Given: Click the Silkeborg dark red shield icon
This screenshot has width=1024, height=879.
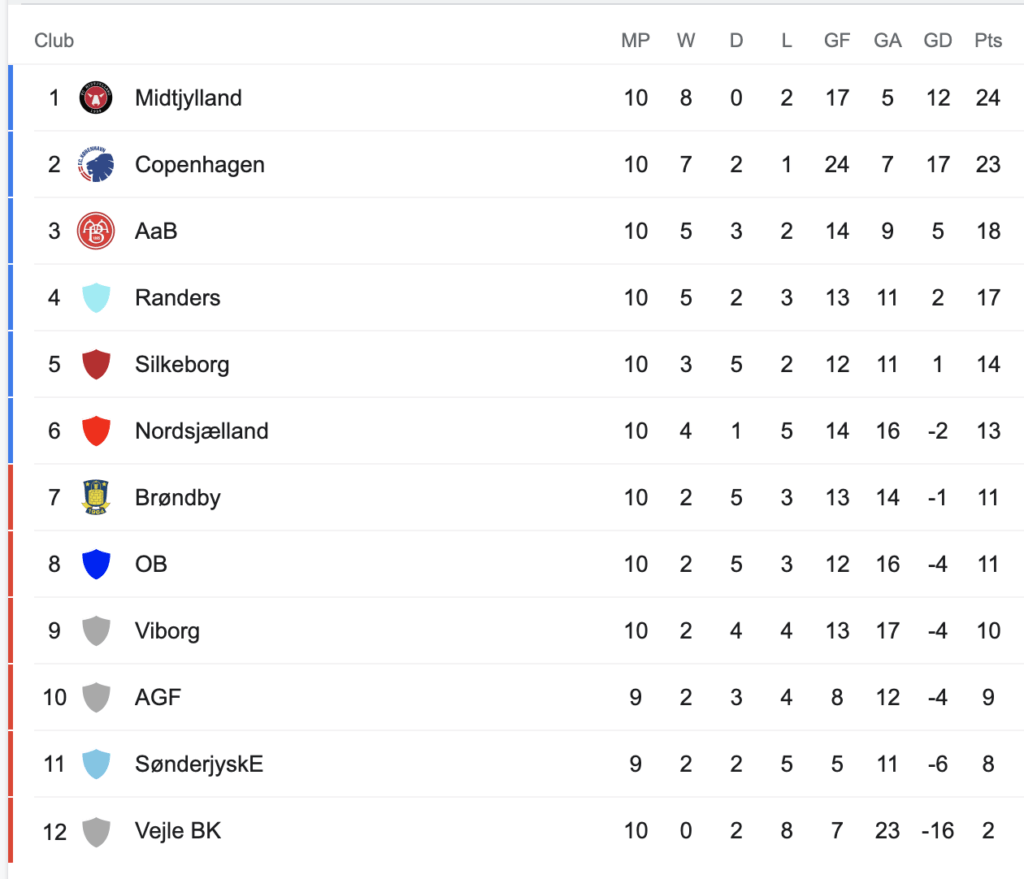Looking at the screenshot, I should point(96,364).
